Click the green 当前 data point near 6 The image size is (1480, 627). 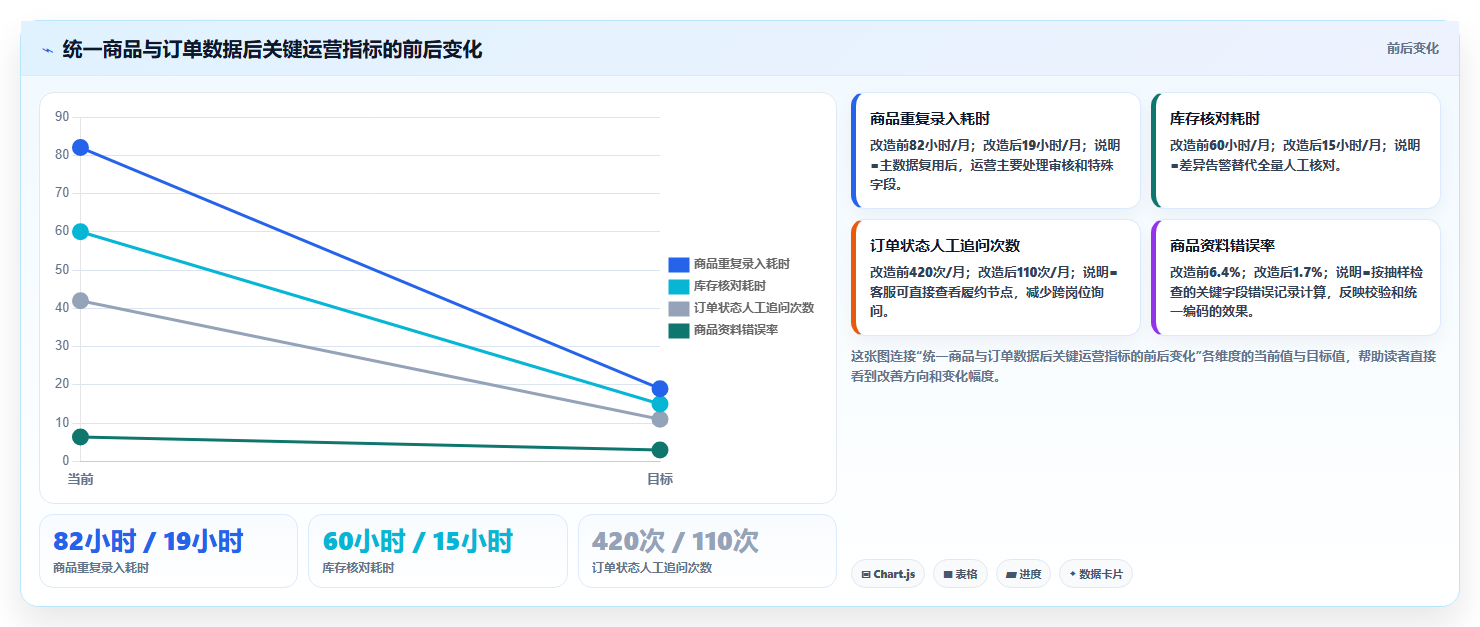80,437
